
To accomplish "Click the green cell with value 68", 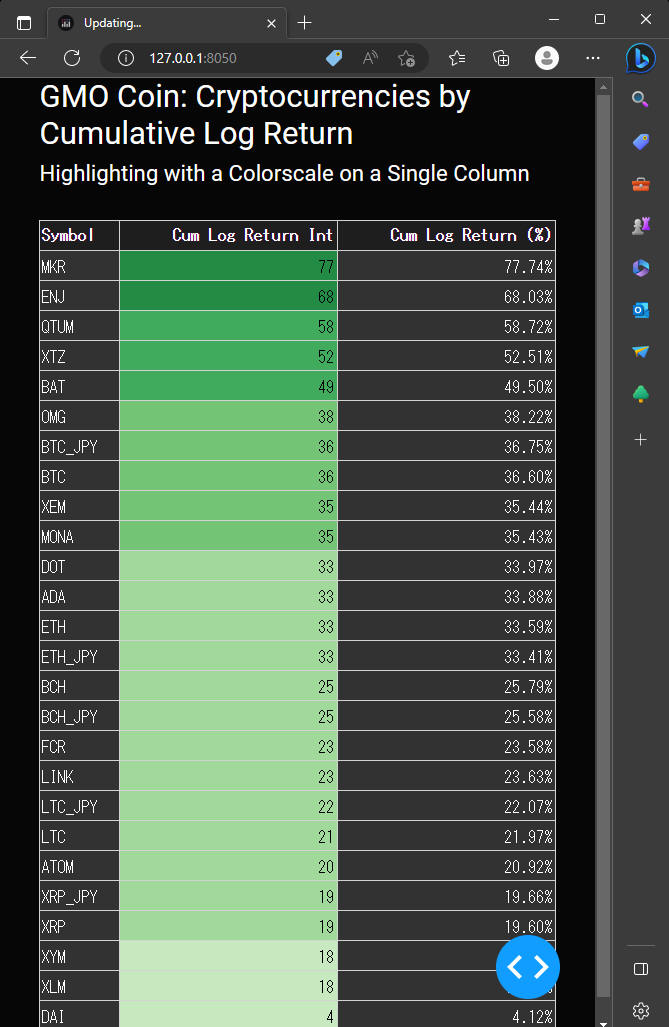I will click(229, 296).
